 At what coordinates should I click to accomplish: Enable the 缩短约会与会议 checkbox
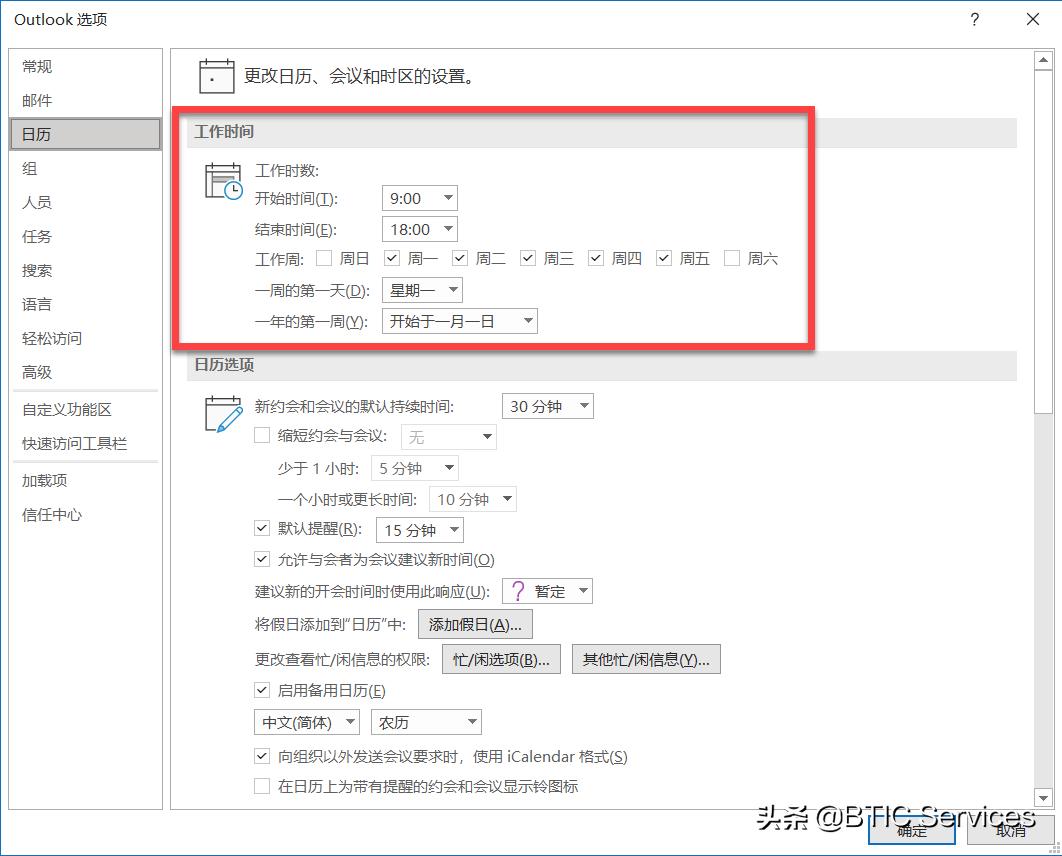(x=262, y=436)
